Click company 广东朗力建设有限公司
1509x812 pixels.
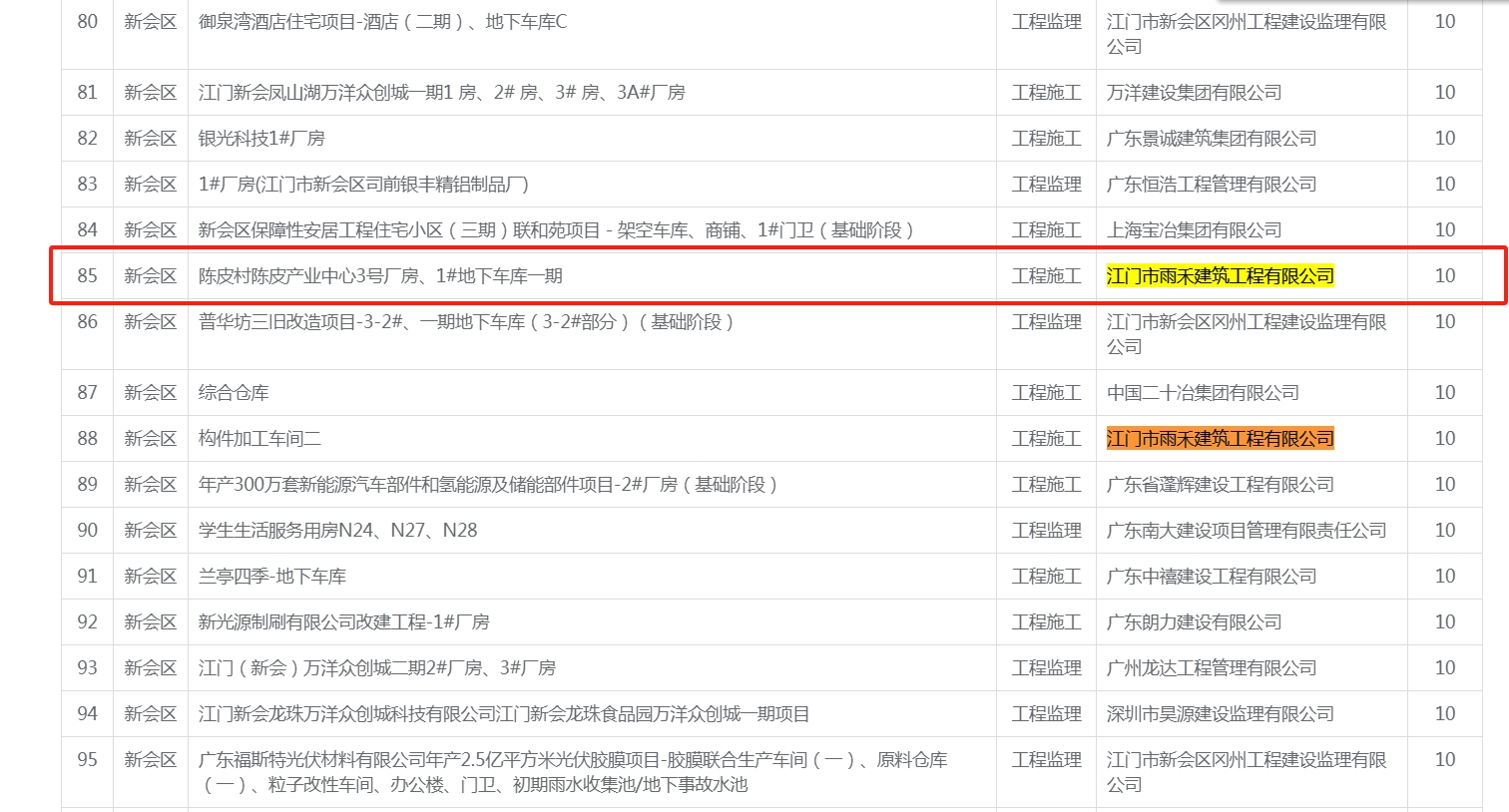[x=1194, y=622]
